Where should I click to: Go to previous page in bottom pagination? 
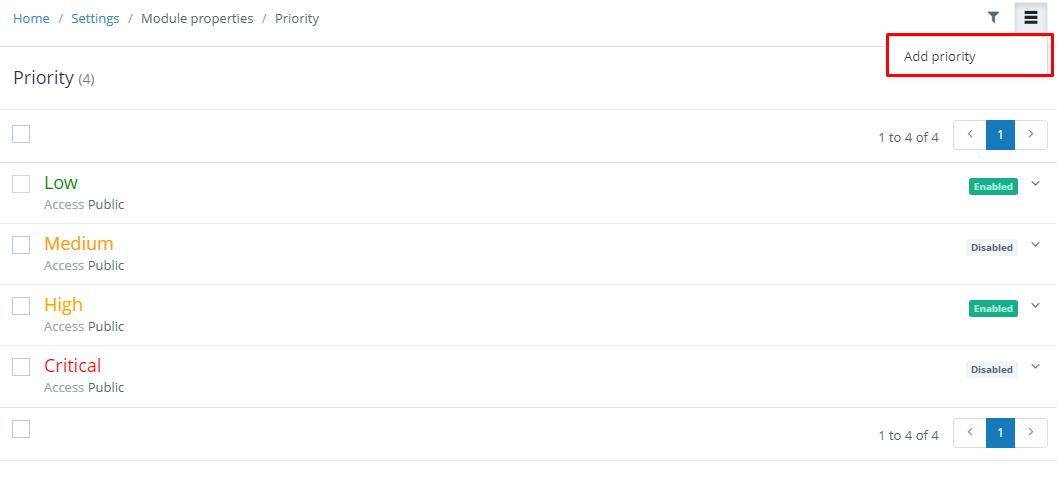pos(970,433)
